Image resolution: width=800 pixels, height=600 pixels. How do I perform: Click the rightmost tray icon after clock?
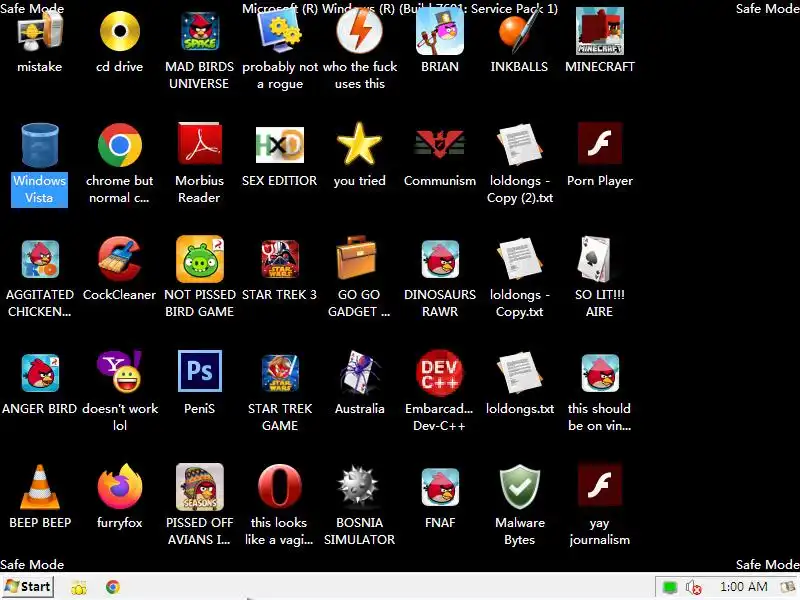(789, 588)
